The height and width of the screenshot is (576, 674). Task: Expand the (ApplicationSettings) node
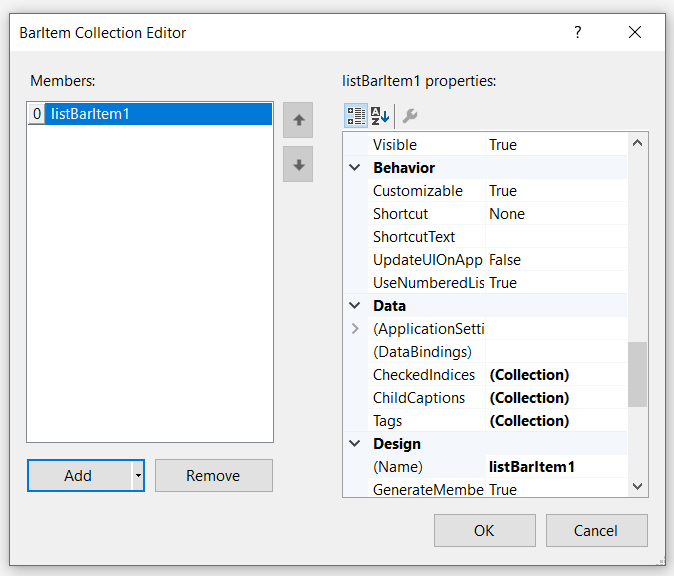point(355,329)
